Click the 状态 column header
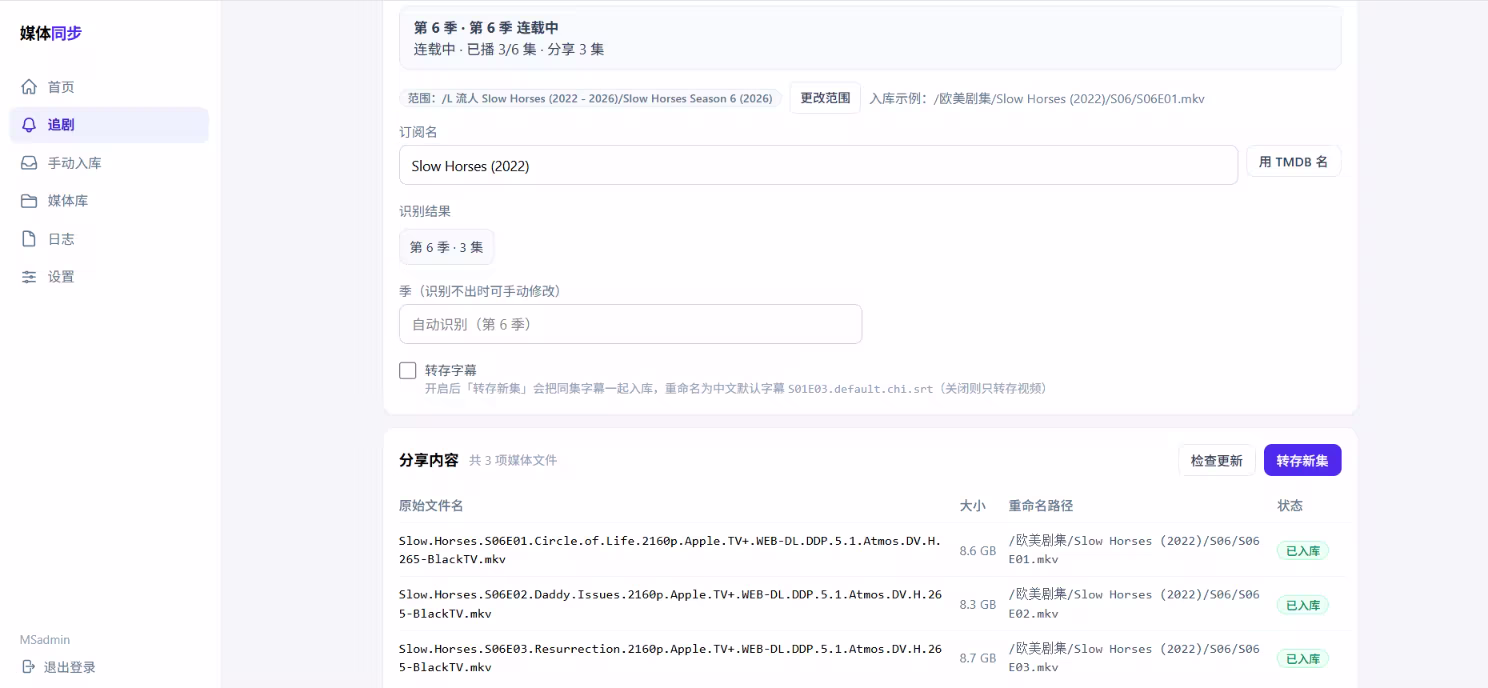The width and height of the screenshot is (1488, 688). pos(1290,506)
